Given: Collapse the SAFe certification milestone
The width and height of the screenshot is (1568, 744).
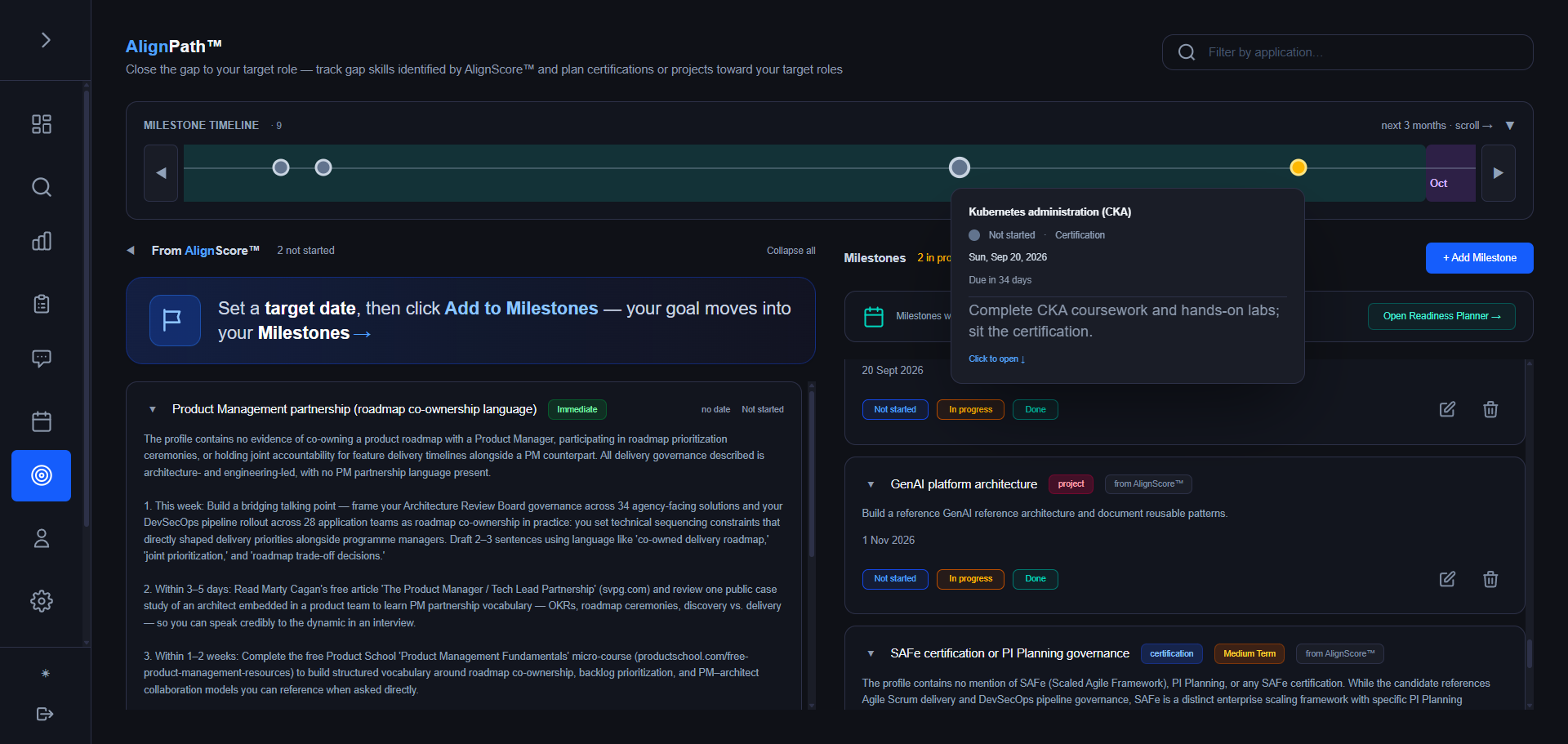Looking at the screenshot, I should click(x=871, y=653).
